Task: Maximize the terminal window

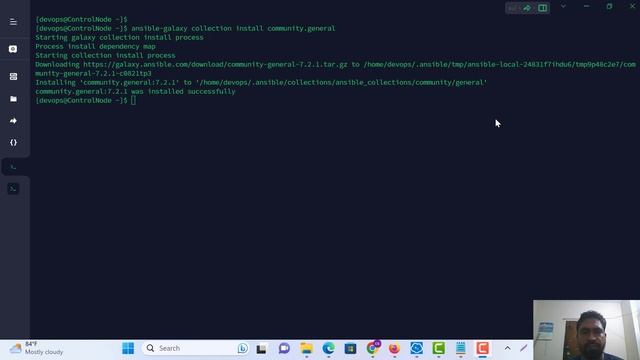Action: pyautogui.click(x=609, y=7)
